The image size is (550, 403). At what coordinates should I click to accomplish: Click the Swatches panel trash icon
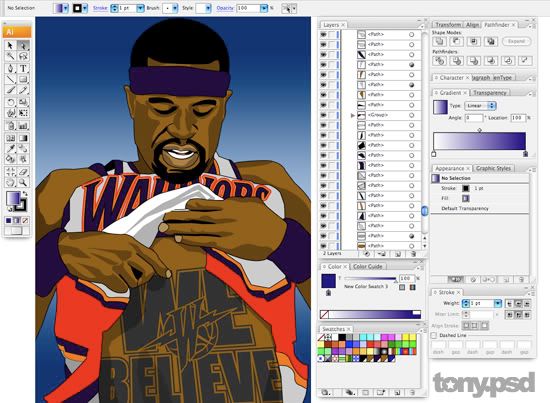click(x=413, y=392)
